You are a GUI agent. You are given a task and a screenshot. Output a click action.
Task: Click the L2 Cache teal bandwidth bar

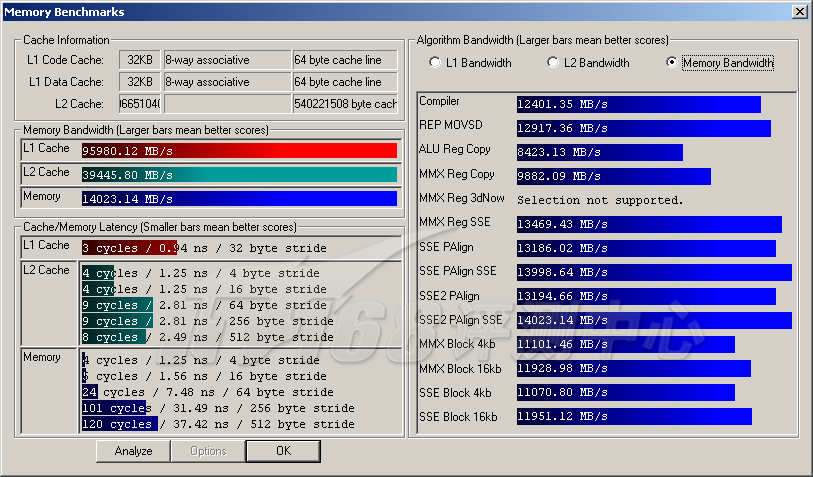238,175
